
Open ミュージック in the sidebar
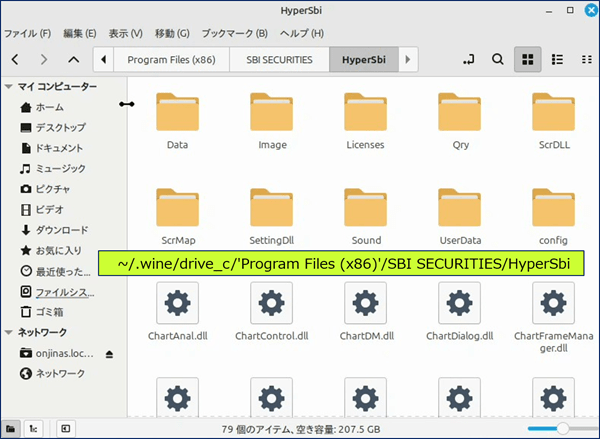pos(53,168)
